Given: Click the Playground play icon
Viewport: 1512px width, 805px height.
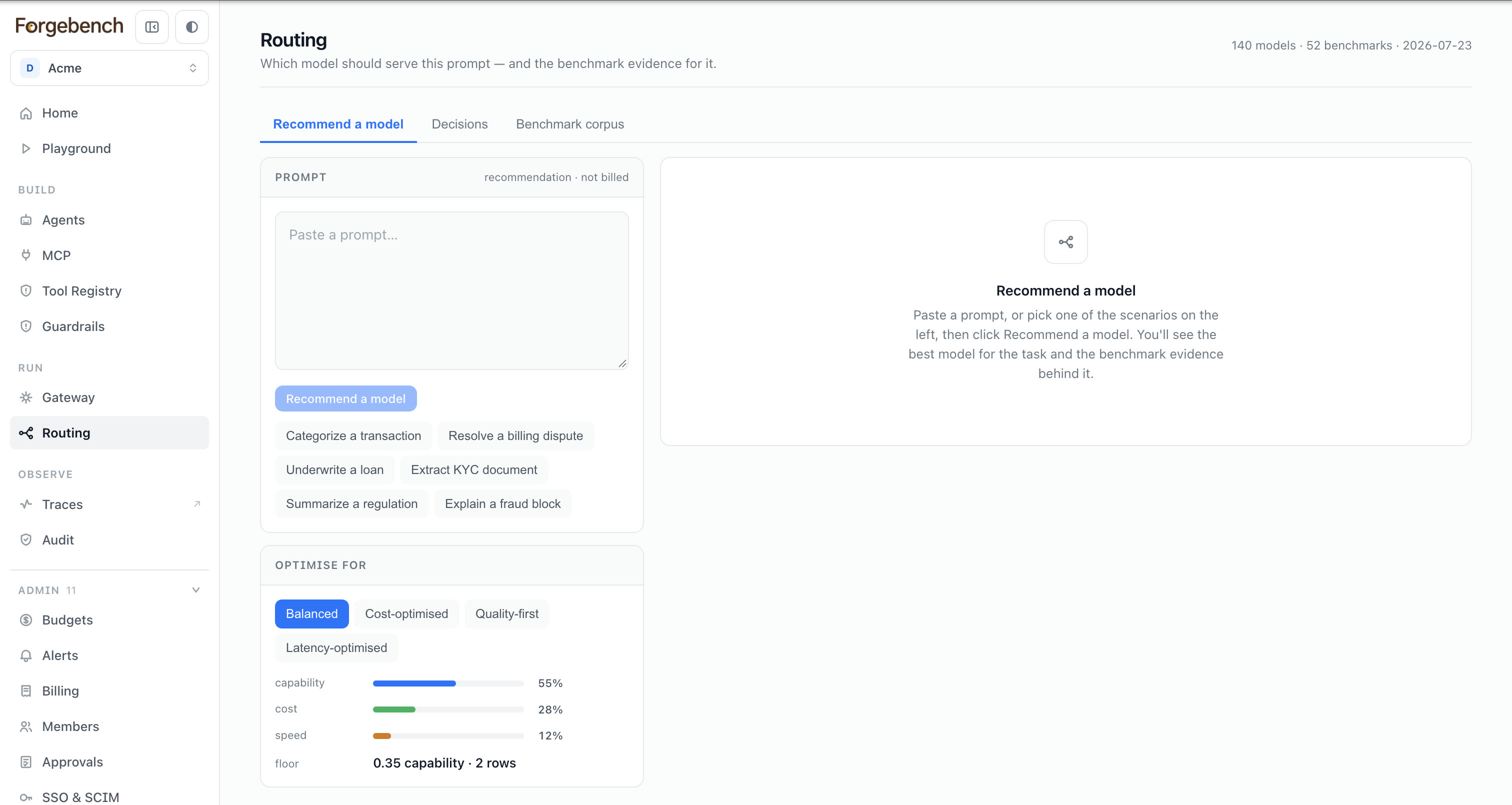Looking at the screenshot, I should pyautogui.click(x=26, y=148).
